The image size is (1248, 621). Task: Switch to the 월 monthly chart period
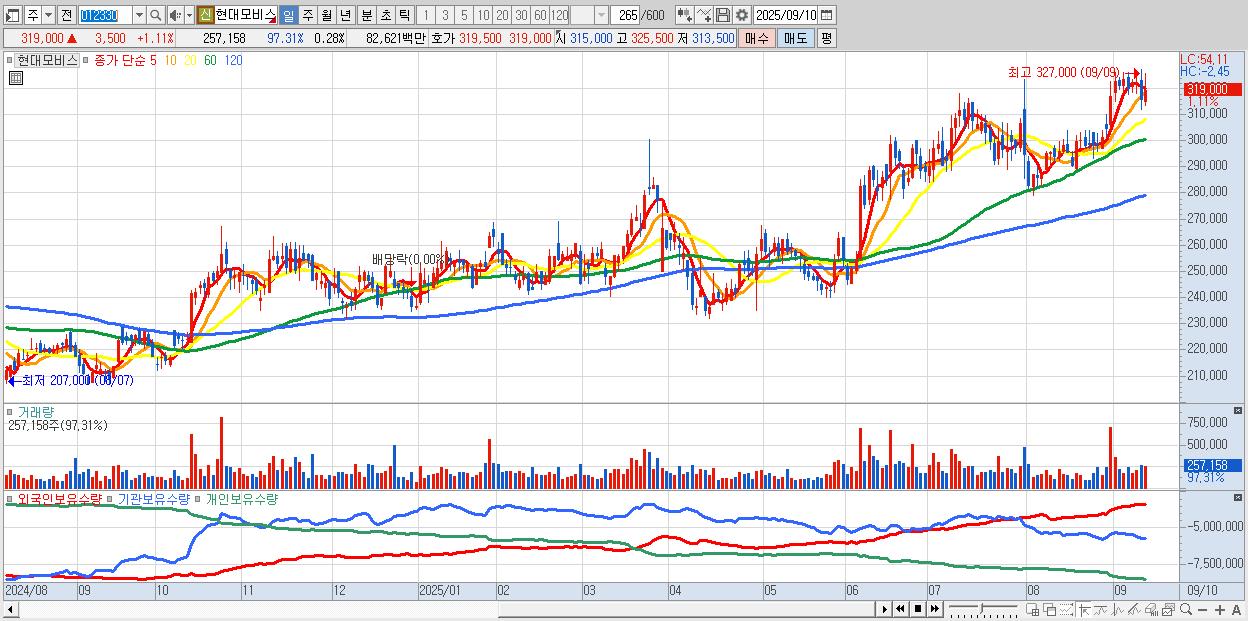(326, 15)
